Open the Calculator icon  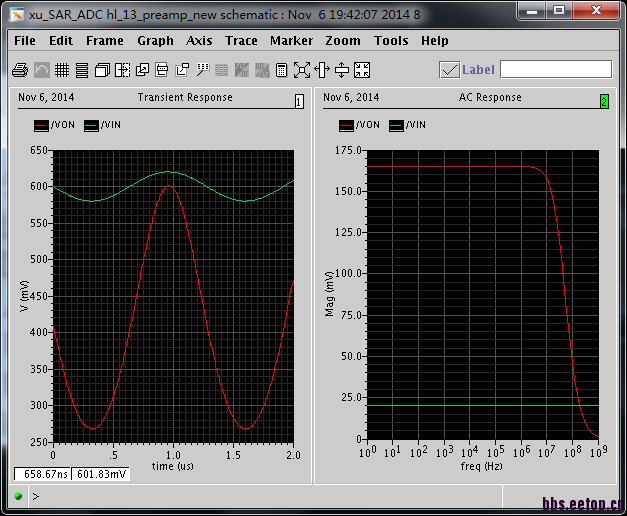(282, 70)
